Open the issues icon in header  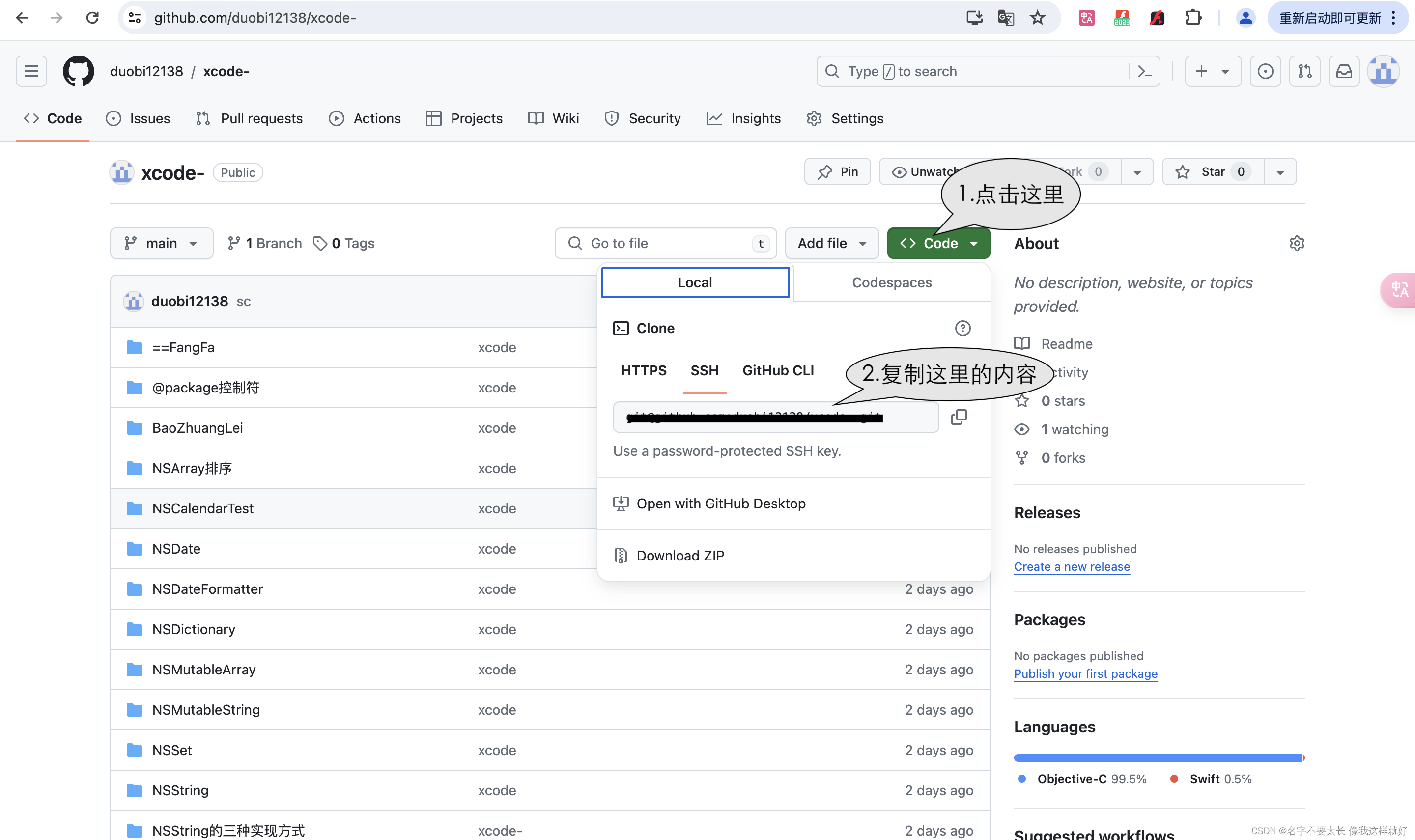(1265, 71)
